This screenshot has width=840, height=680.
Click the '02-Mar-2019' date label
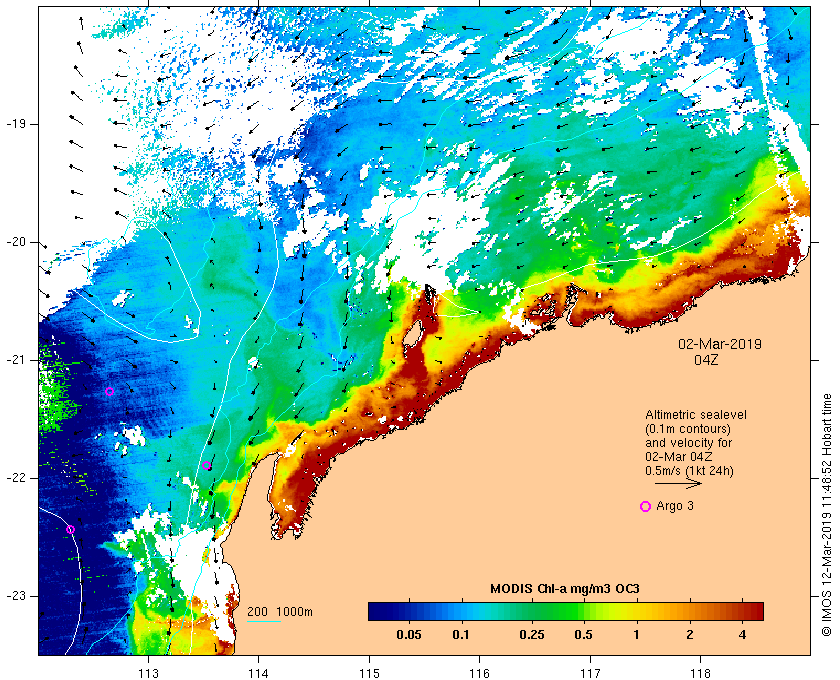point(720,344)
